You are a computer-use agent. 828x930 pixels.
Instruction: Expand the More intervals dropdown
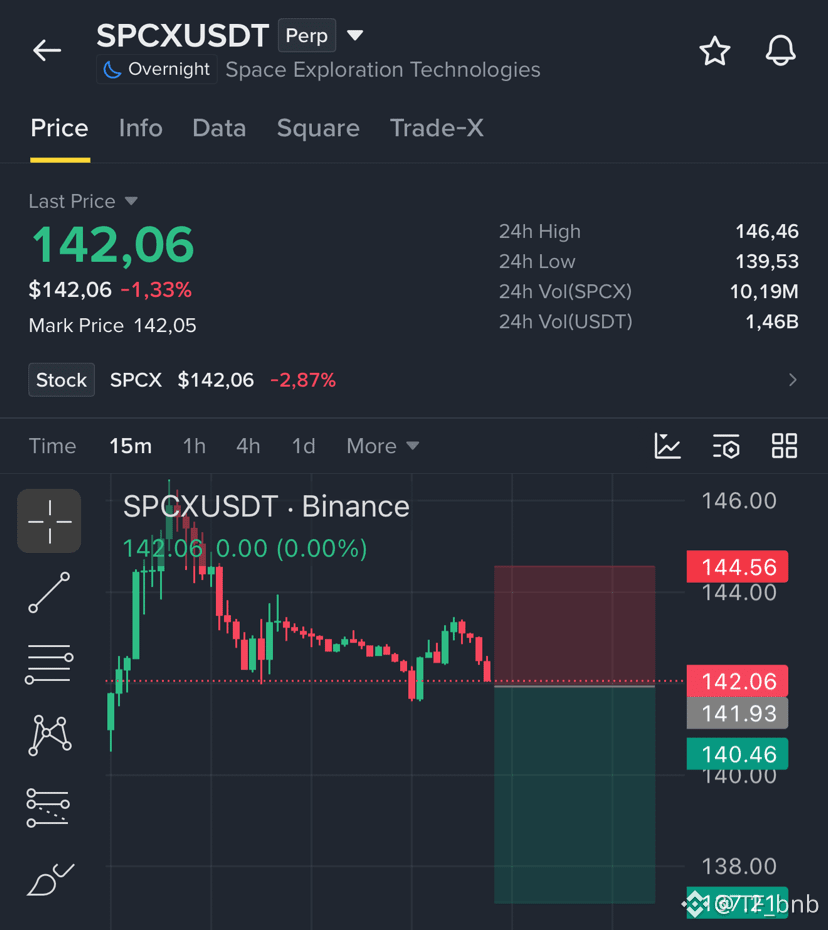tap(383, 446)
